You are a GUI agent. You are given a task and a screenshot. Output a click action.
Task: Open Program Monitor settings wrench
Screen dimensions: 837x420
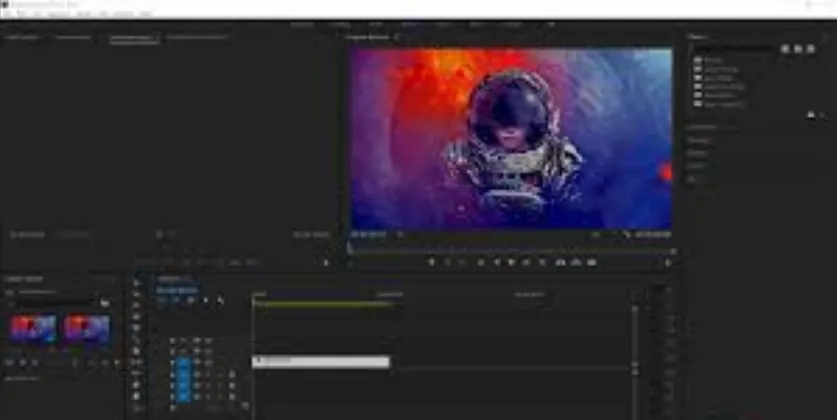click(x=627, y=234)
